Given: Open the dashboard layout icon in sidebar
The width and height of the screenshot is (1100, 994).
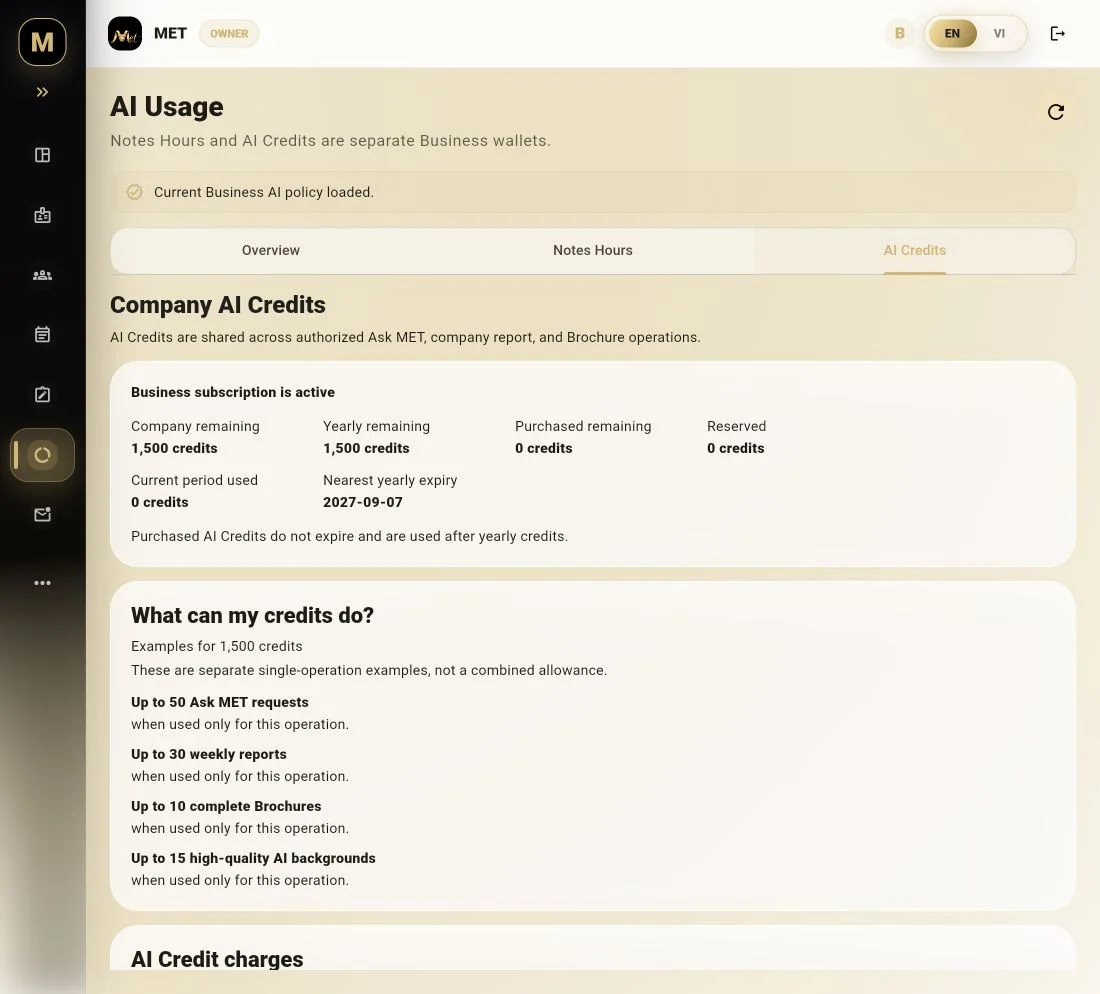Looking at the screenshot, I should pos(42,155).
